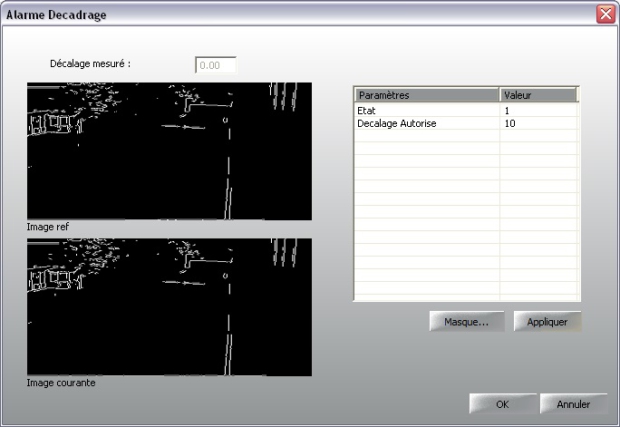Edit the Decalage Autorise value 10
The height and width of the screenshot is (427, 620).
[539, 123]
